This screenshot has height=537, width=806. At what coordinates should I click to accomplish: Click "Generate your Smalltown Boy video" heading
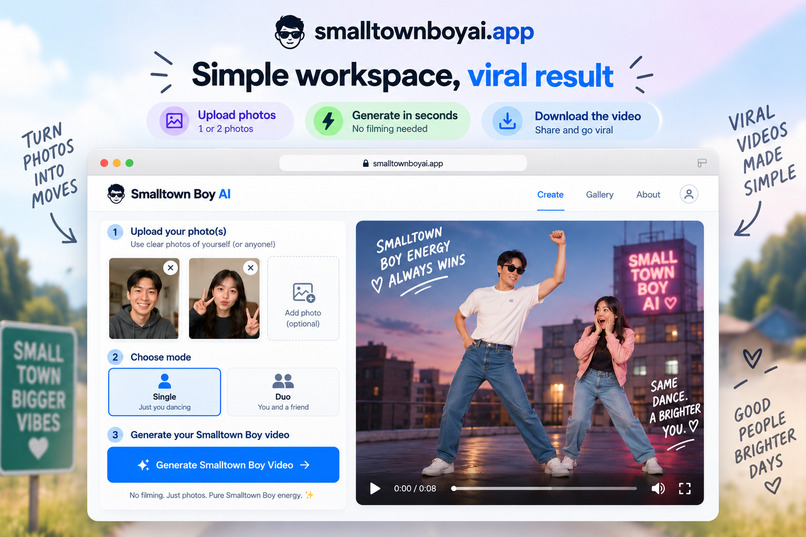click(x=210, y=435)
